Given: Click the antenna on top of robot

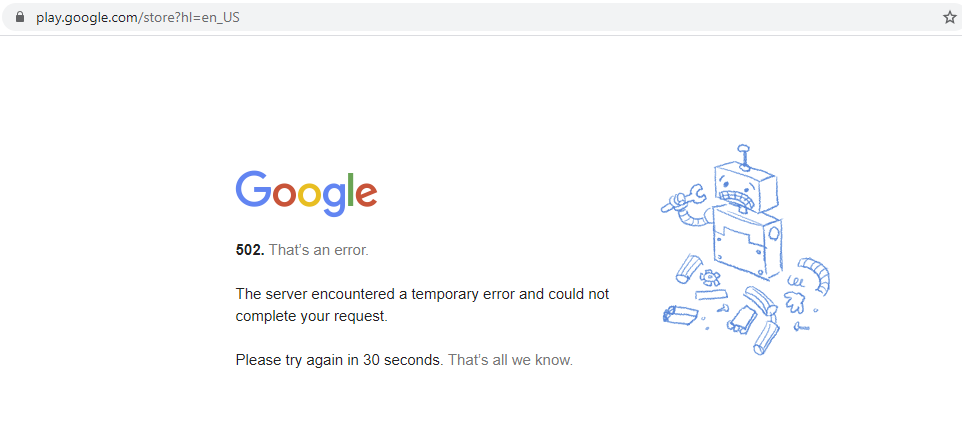Looking at the screenshot, I should pyautogui.click(x=745, y=157).
